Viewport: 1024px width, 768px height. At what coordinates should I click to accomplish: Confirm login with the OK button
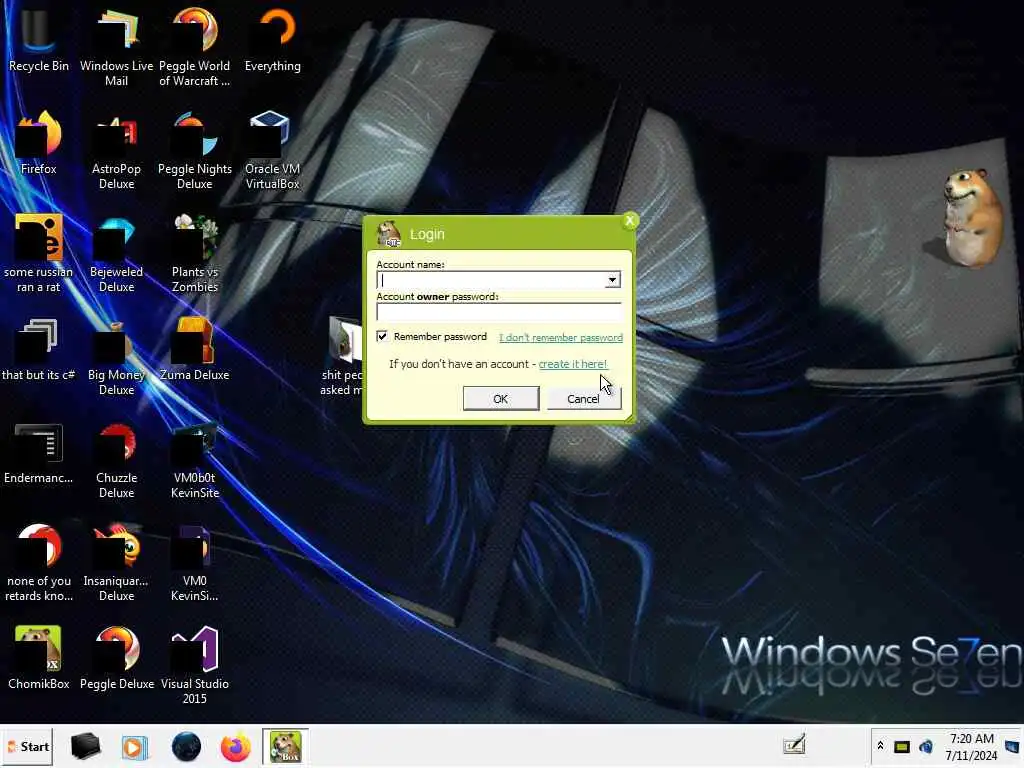tap(501, 398)
